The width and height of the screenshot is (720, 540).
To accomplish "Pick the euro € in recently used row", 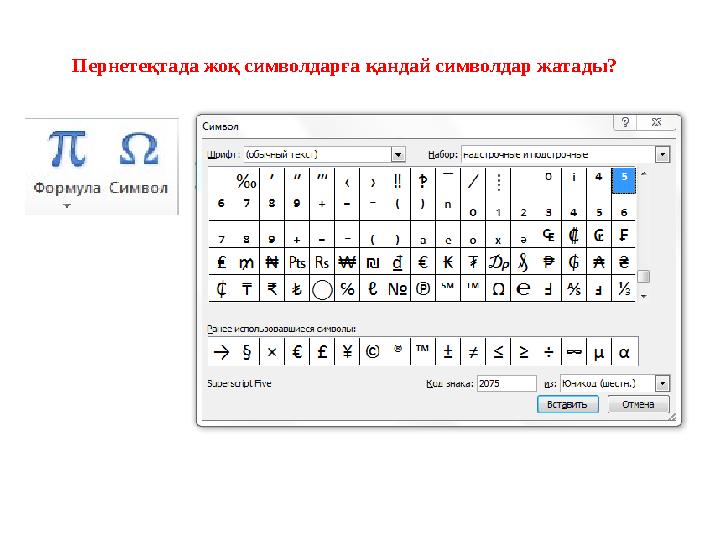I will (297, 352).
